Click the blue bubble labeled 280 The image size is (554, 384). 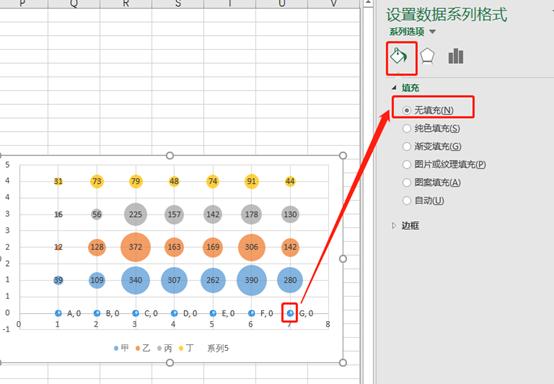[x=290, y=280]
